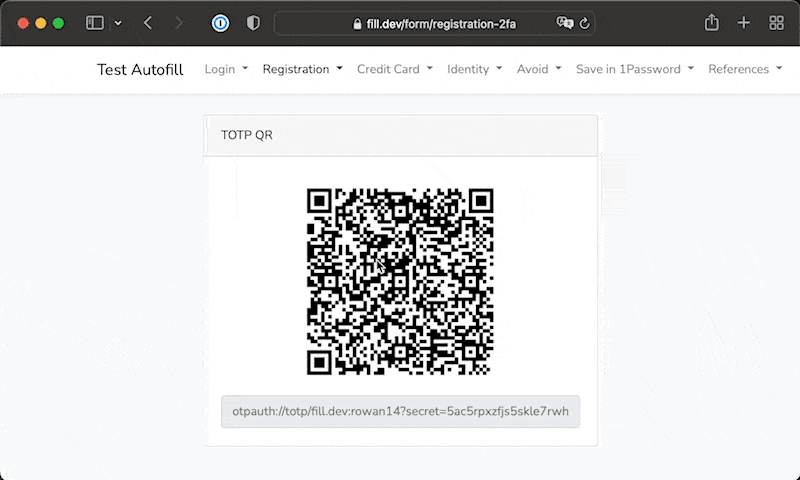Open the Avoid menu
The width and height of the screenshot is (800, 480).
[538, 69]
